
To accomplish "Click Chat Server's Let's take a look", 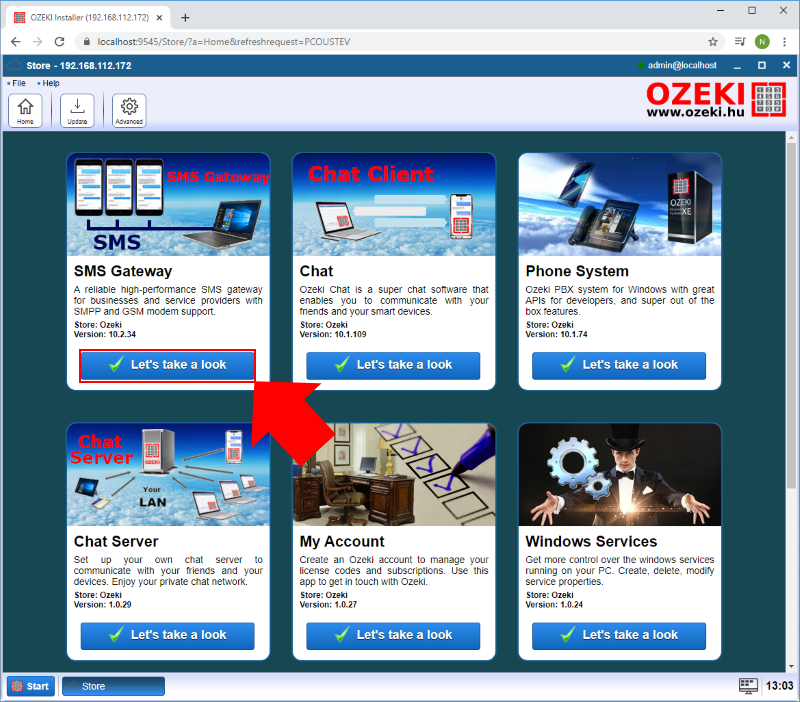I will pos(167,636).
